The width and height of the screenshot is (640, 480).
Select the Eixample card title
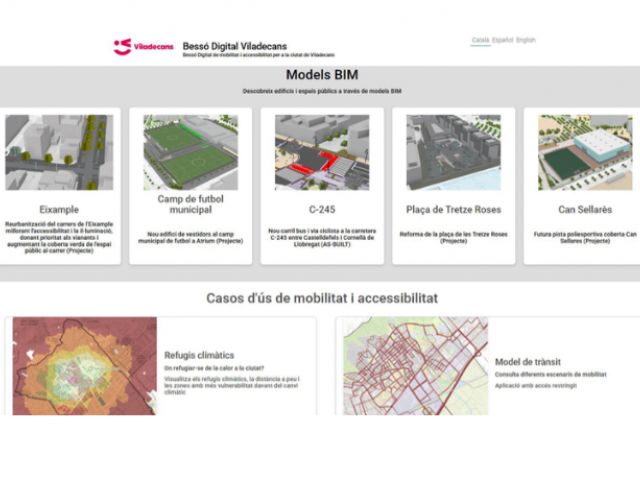tap(59, 209)
